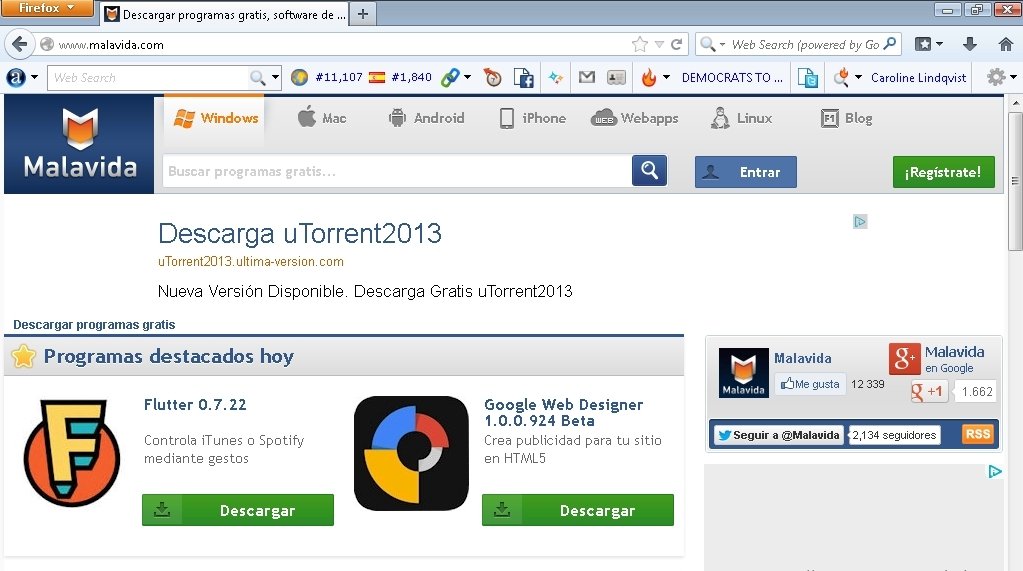Click the green ¡Regístrate! button
The image size is (1023, 571).
pyautogui.click(x=943, y=172)
